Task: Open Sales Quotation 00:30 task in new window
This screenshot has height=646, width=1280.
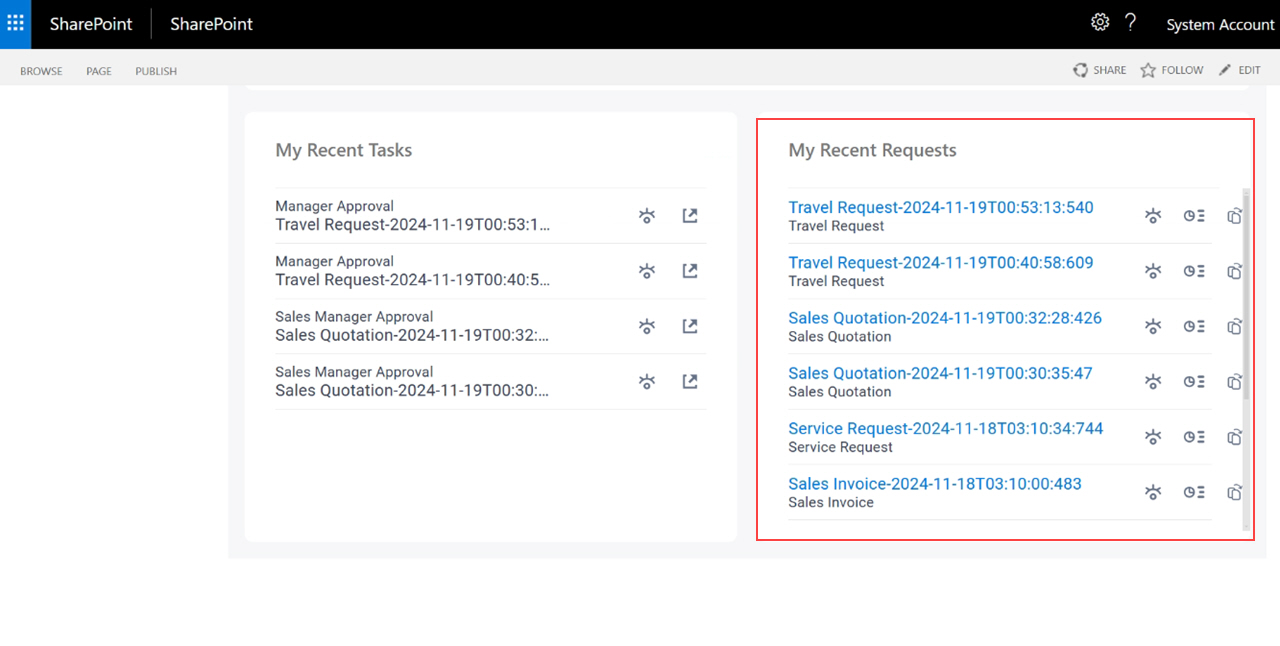Action: [x=690, y=381]
